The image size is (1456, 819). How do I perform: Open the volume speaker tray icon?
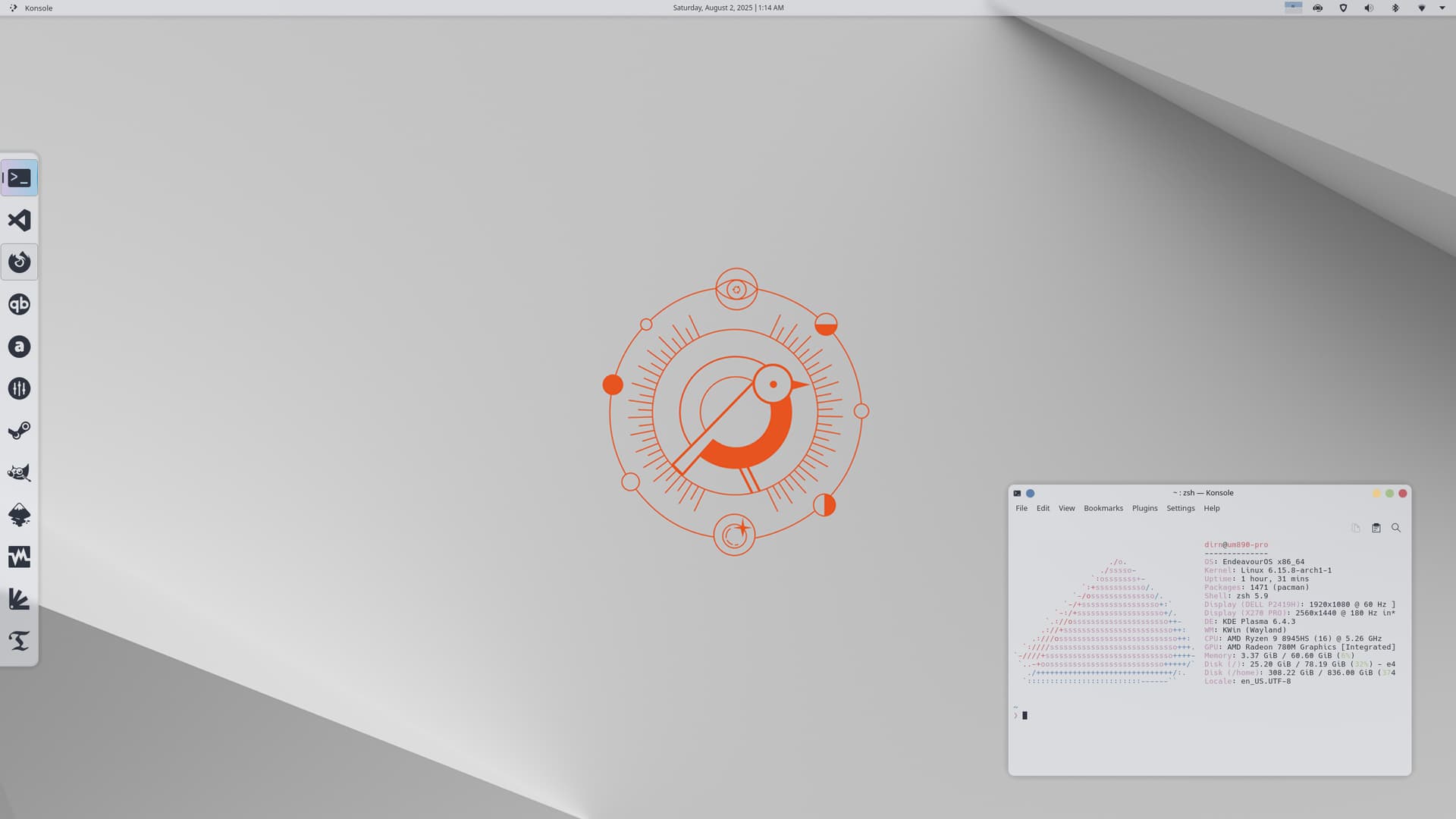click(1369, 8)
